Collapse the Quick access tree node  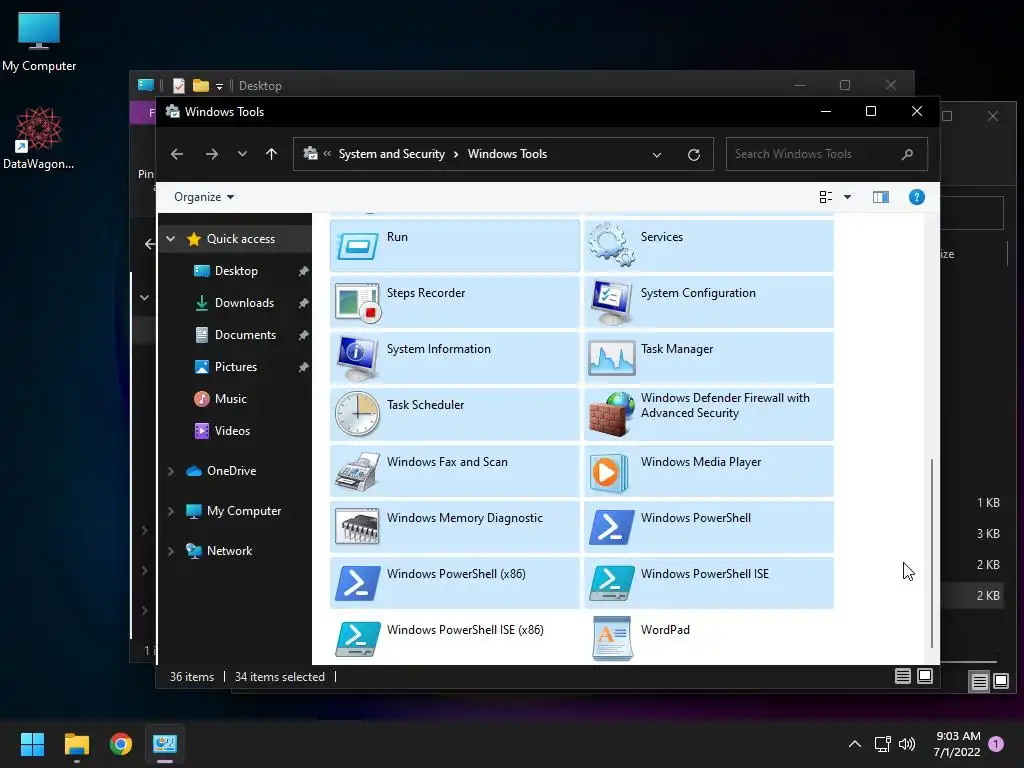tap(170, 239)
